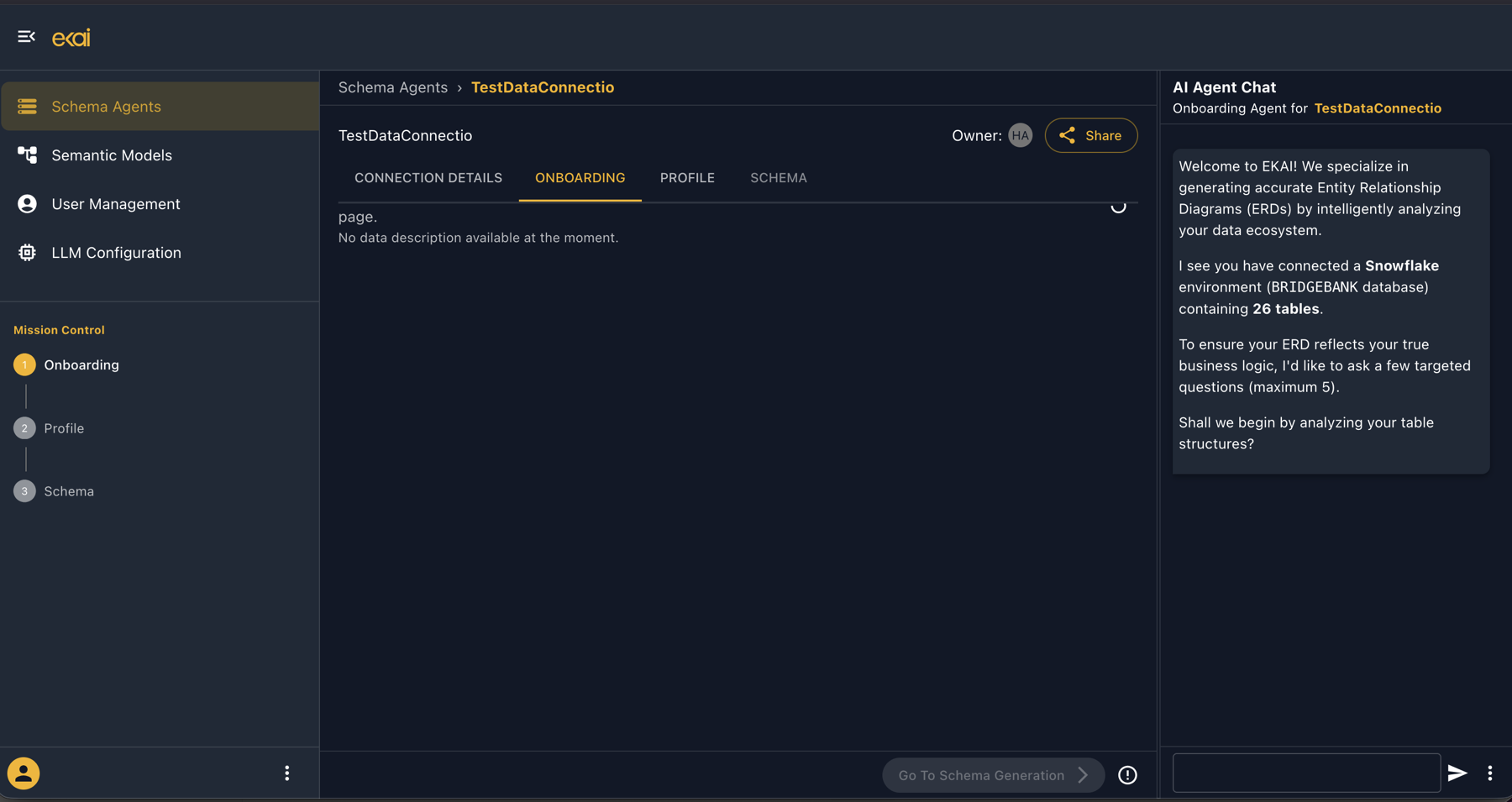Viewport: 1512px width, 802px height.
Task: Click the welcome message in the chat
Action: 1331,311
